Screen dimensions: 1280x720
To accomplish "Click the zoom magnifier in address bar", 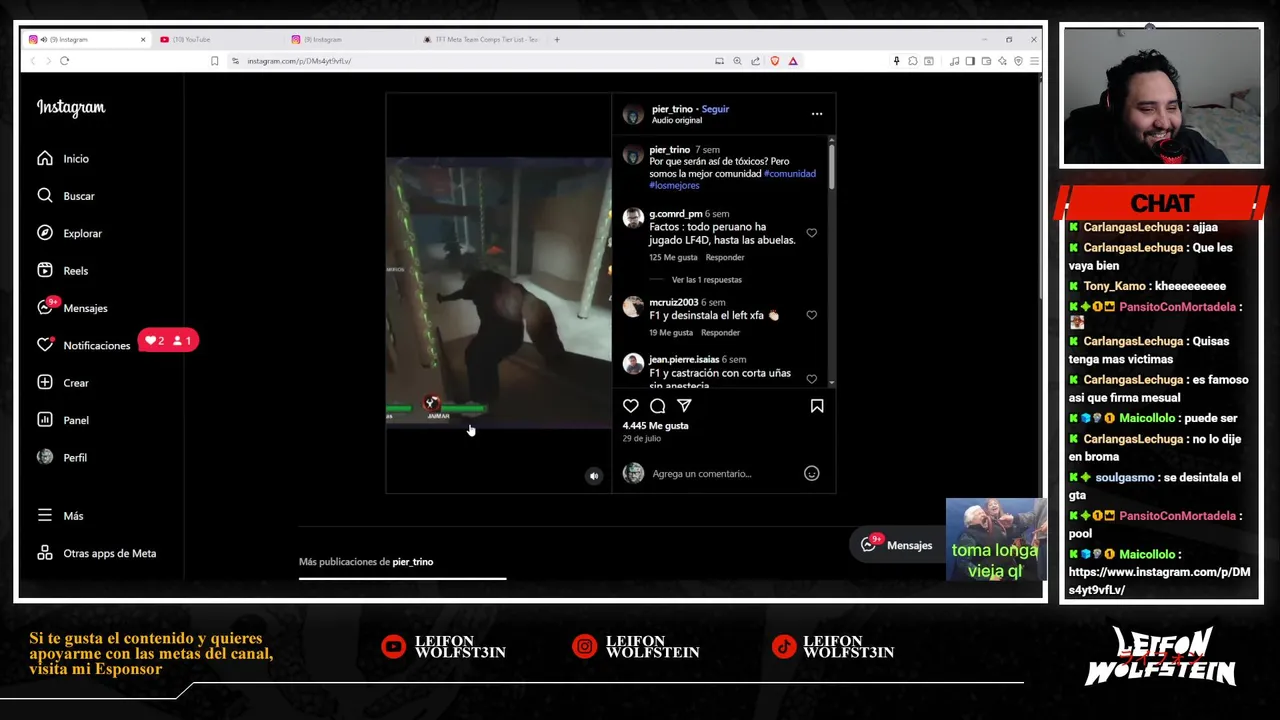I will 738,61.
